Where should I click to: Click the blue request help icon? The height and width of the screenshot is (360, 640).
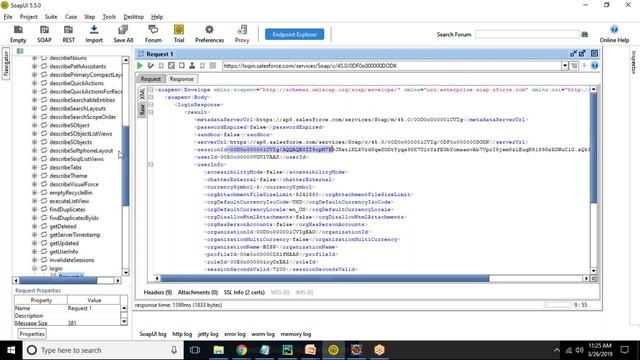[x=595, y=65]
